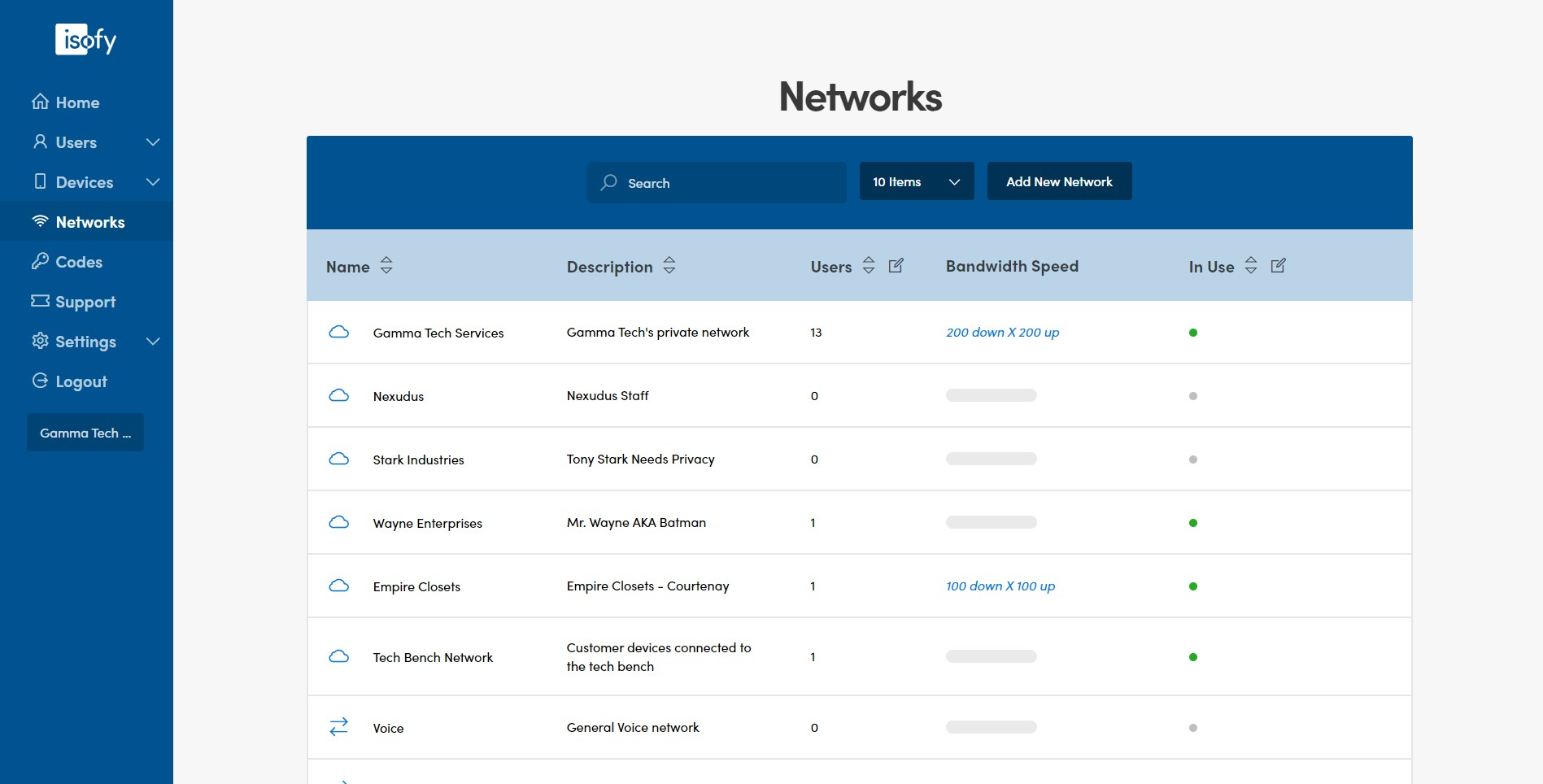Select Logout in sidebar
The image size is (1543, 784).
81,381
